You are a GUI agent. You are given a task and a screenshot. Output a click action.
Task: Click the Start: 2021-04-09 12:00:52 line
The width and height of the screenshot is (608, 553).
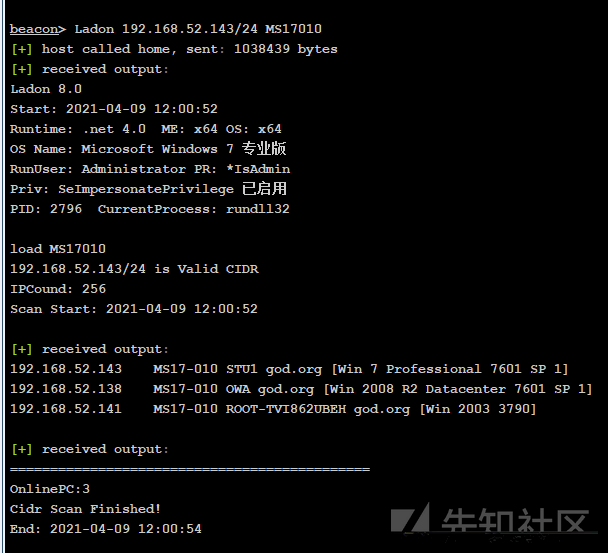[x=114, y=109]
